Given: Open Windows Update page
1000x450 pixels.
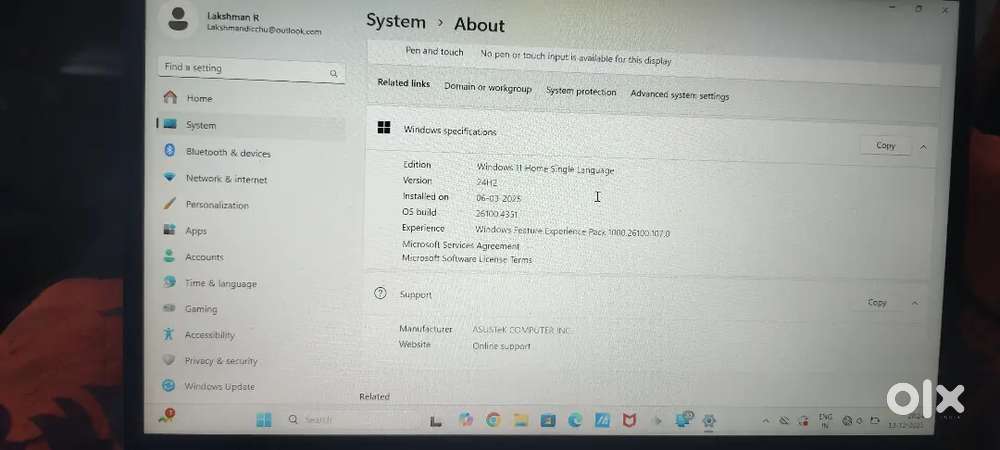Looking at the screenshot, I should (218, 387).
